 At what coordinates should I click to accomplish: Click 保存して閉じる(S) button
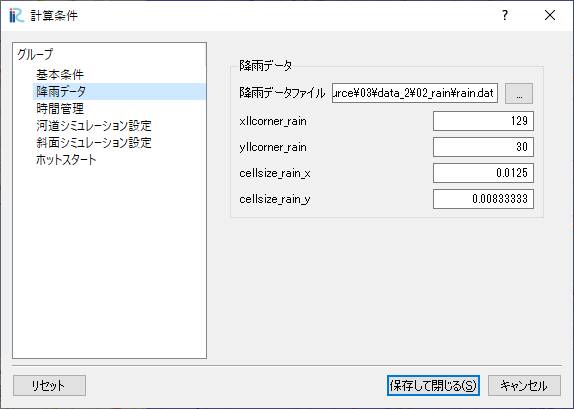point(433,385)
